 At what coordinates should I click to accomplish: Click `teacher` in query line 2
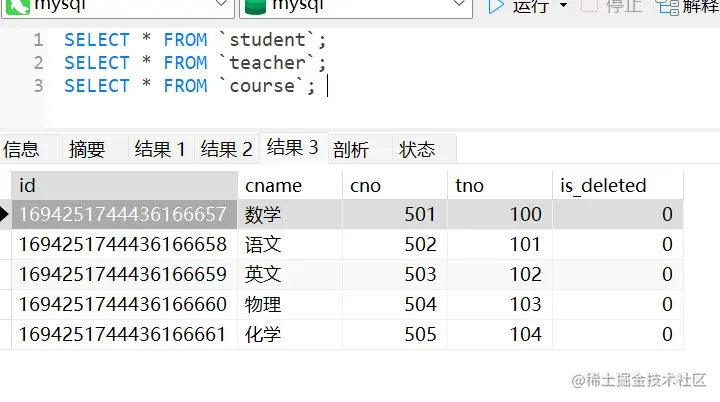(267, 63)
